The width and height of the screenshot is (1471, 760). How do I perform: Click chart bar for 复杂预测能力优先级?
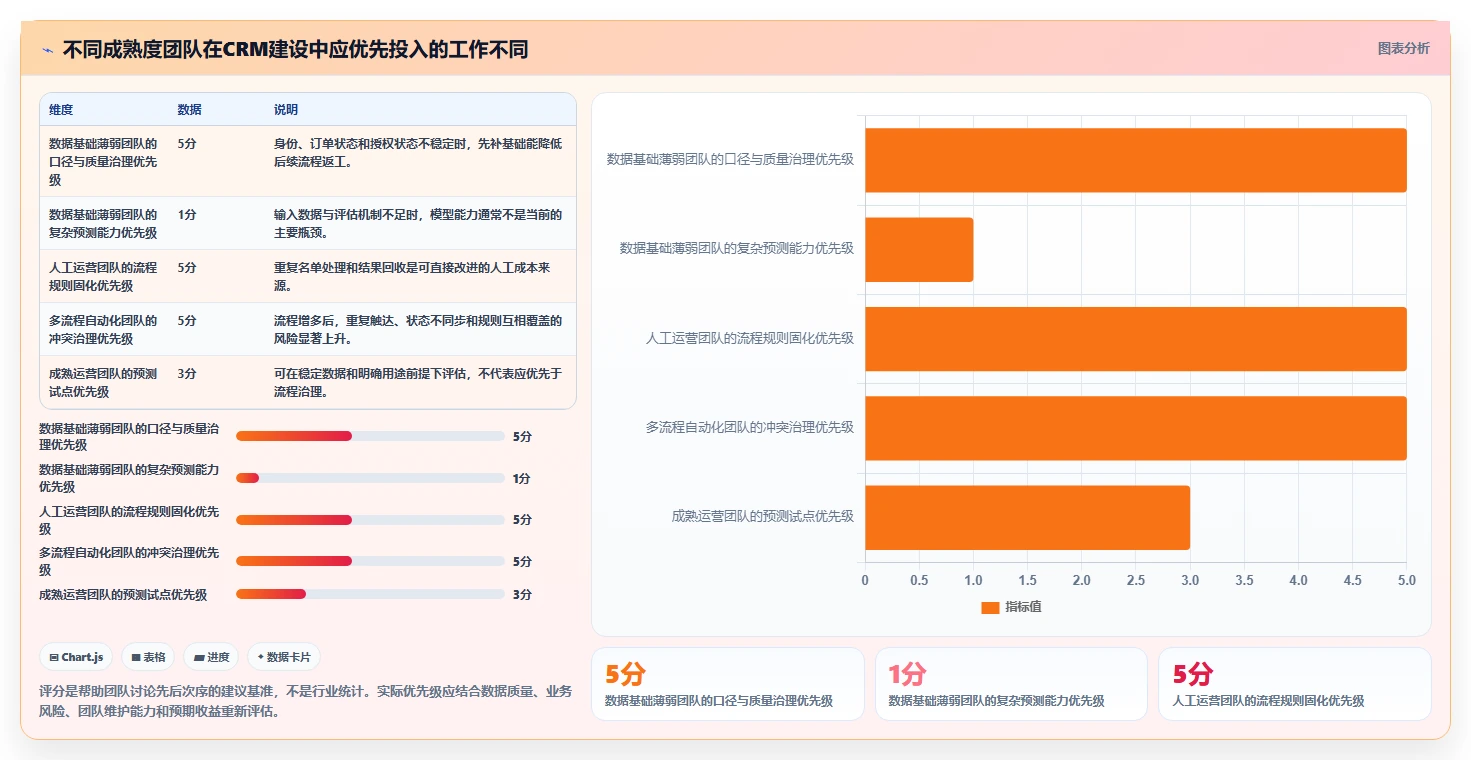coord(919,249)
